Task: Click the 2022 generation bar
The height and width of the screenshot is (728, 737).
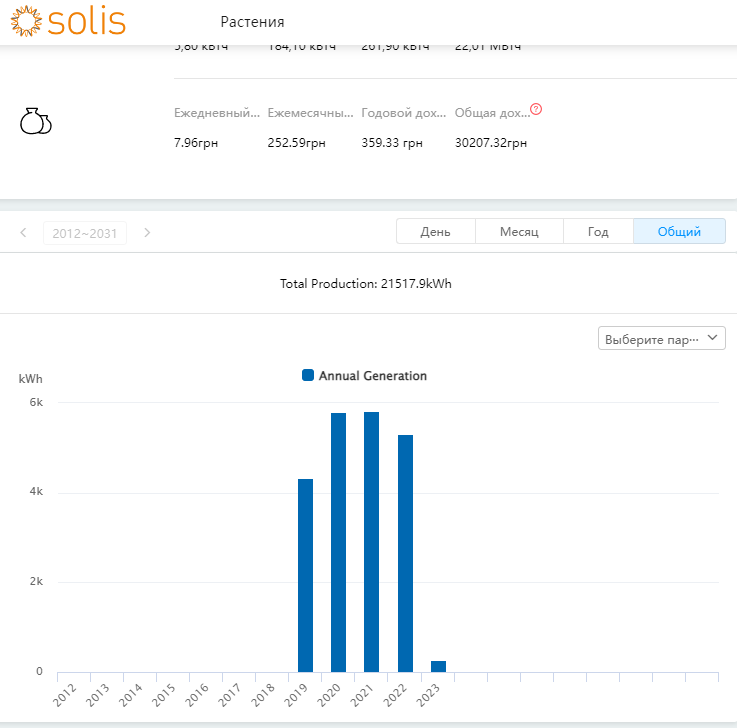Action: coord(405,553)
